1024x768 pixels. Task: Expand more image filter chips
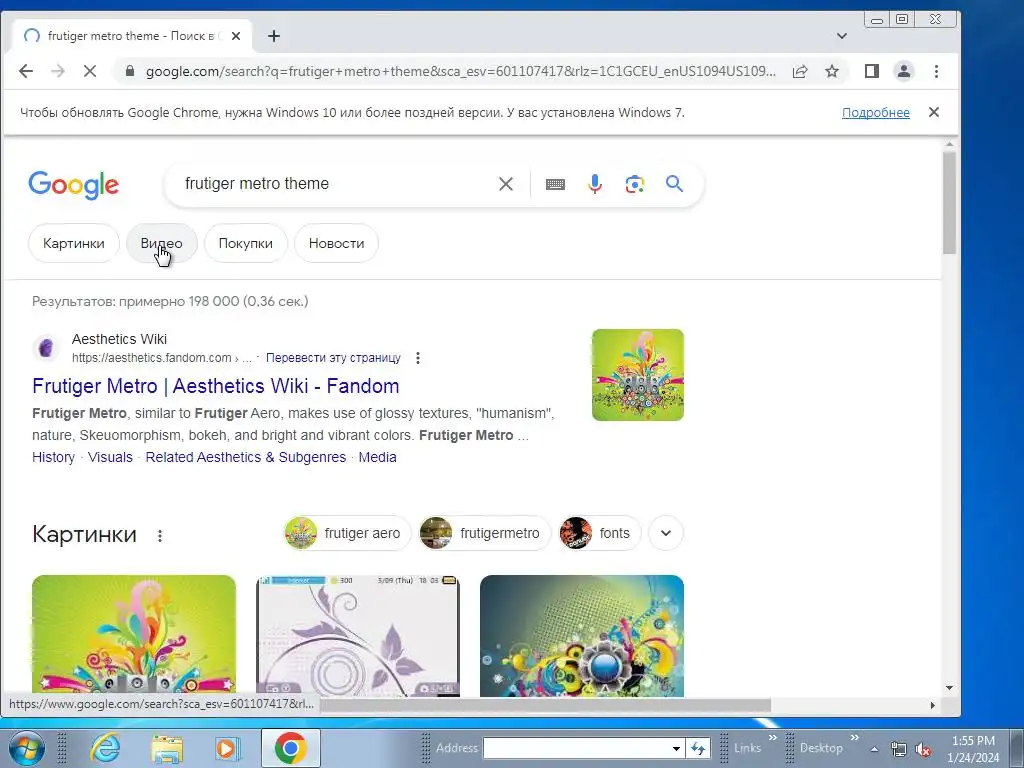[x=666, y=533]
